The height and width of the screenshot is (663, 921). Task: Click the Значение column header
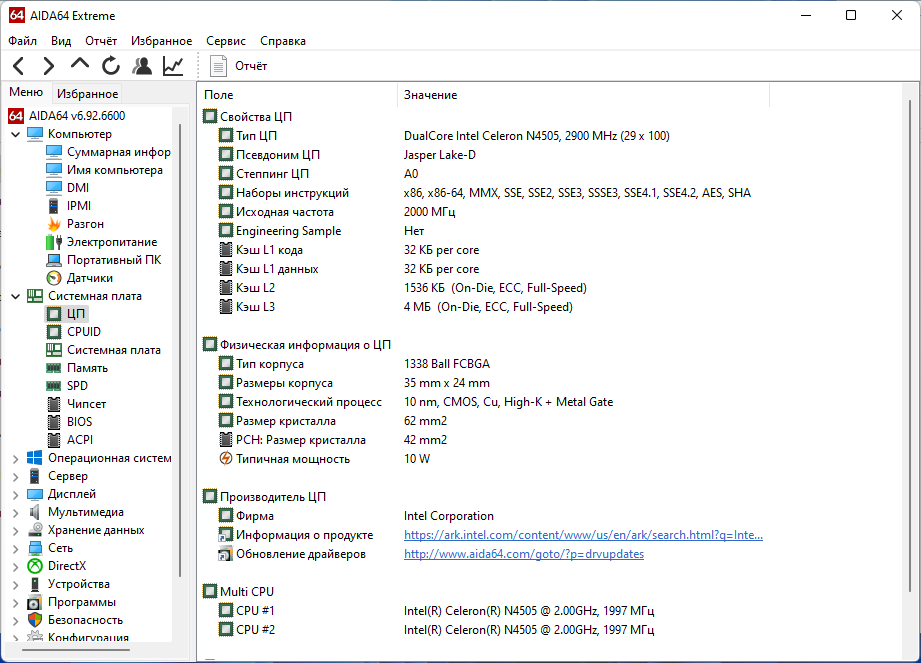tap(584, 95)
